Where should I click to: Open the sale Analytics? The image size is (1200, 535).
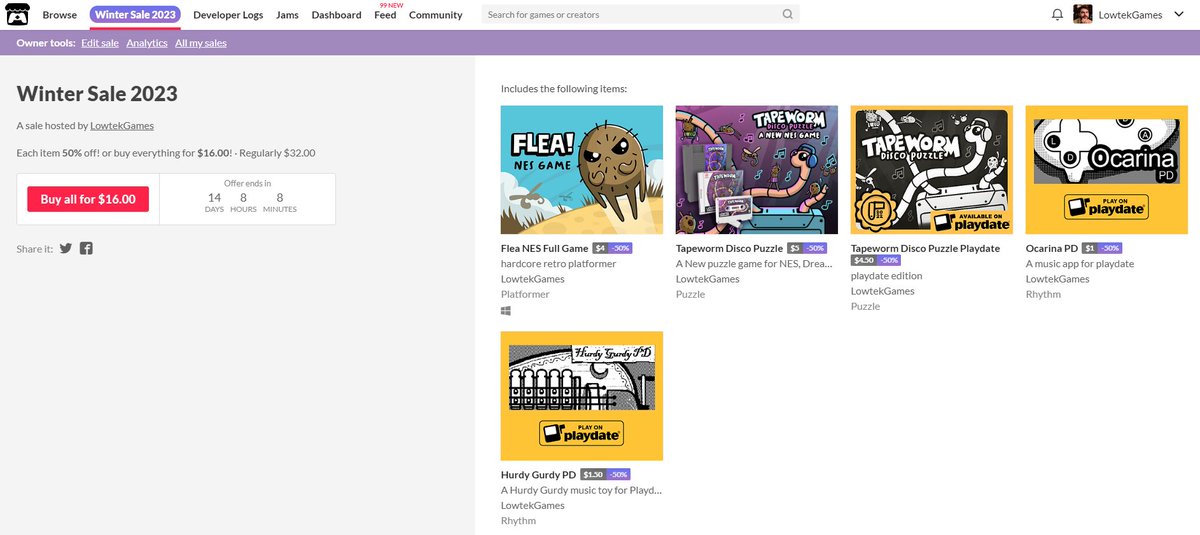pyautogui.click(x=147, y=43)
